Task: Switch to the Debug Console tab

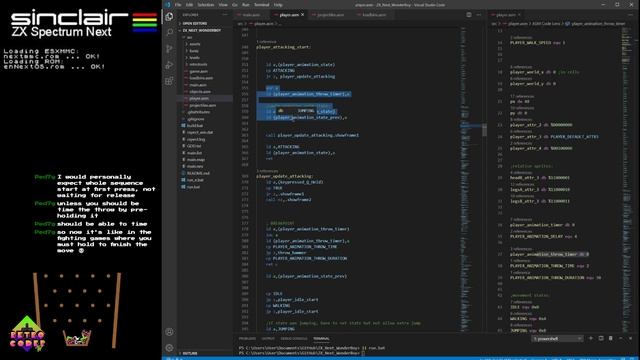Action: [x=294, y=338]
